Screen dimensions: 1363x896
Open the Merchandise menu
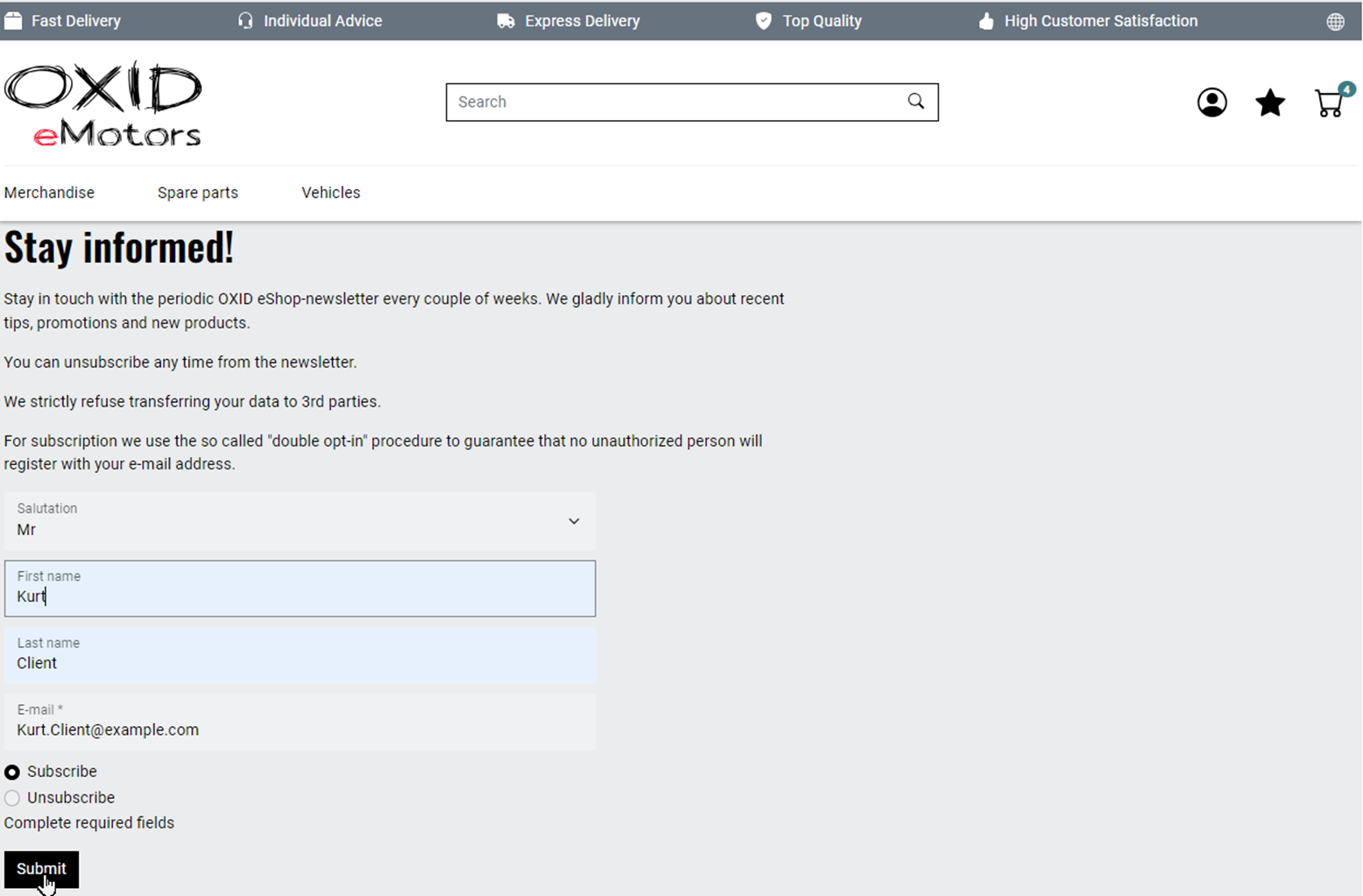coord(49,193)
